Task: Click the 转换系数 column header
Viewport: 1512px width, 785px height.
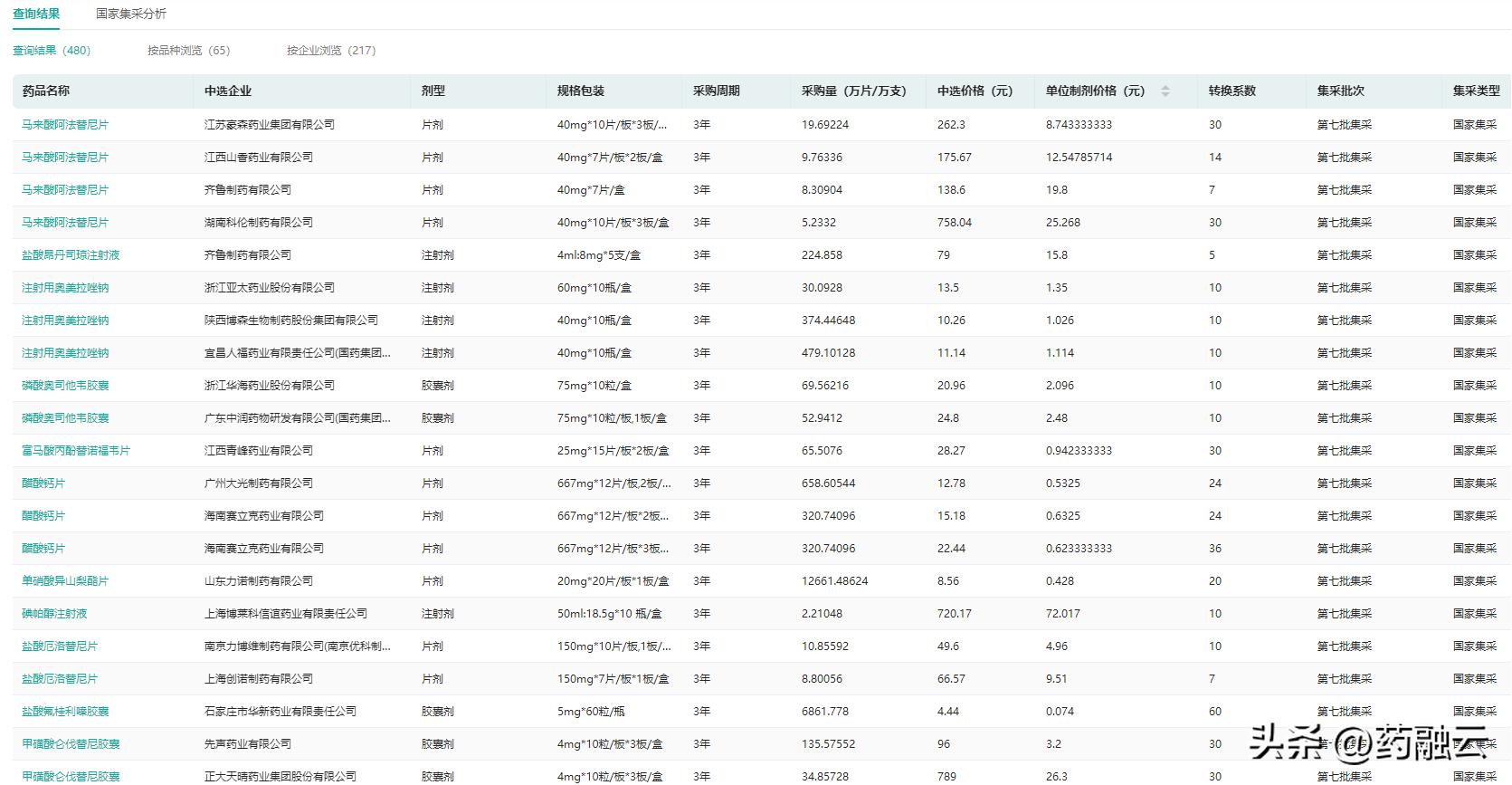Action: (x=1232, y=91)
